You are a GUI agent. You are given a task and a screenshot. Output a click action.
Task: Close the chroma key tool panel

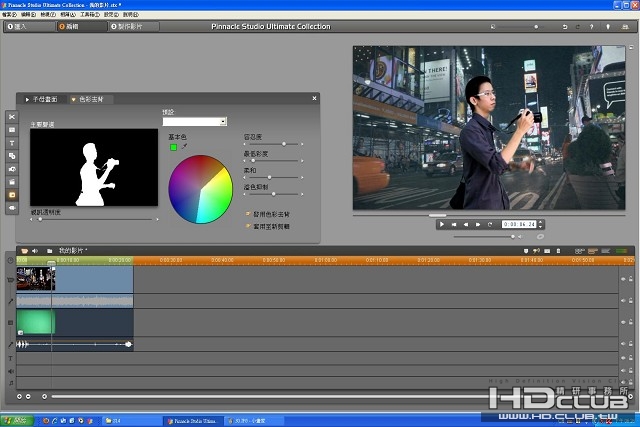click(x=314, y=99)
